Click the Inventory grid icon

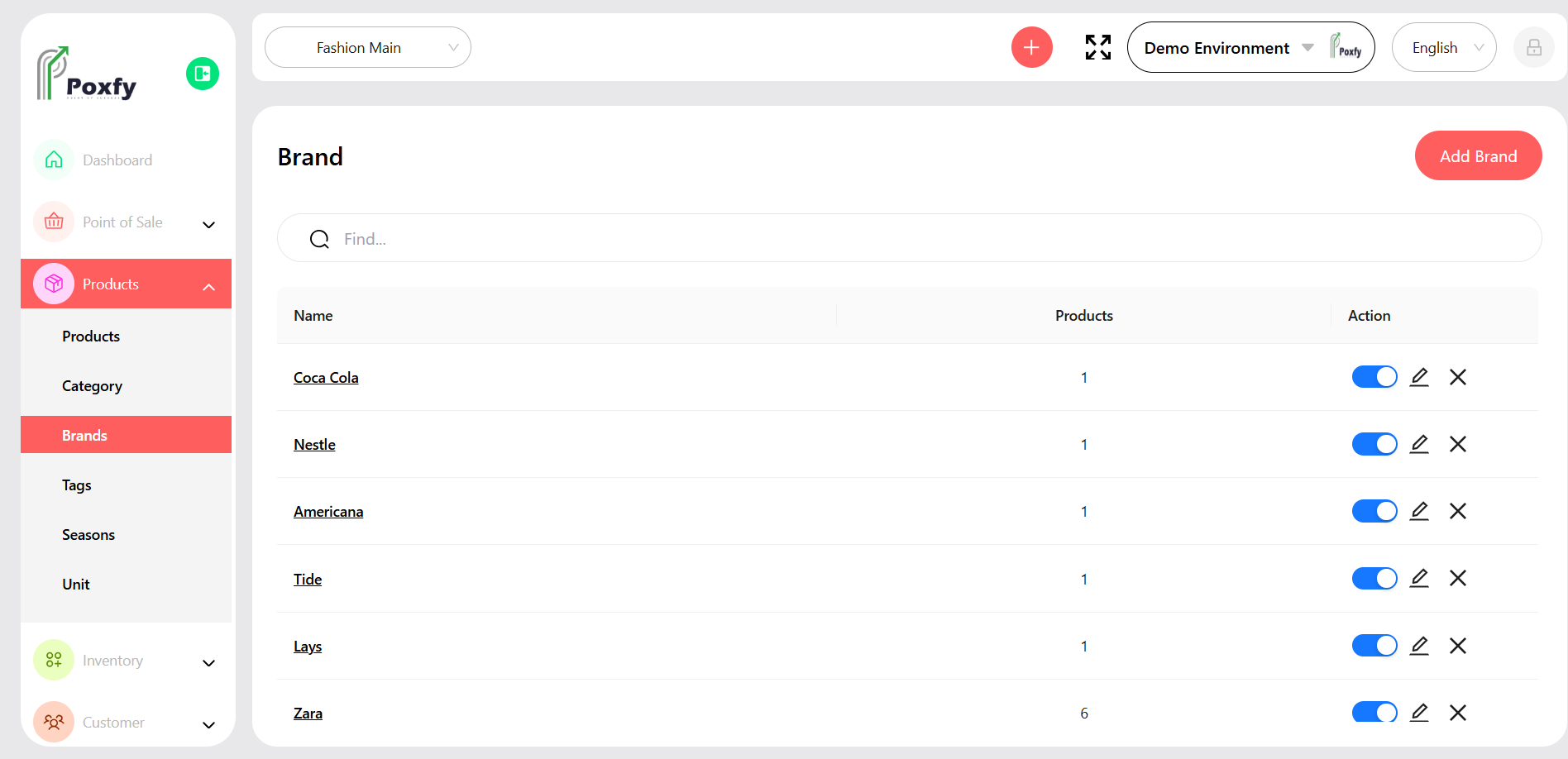coord(54,660)
